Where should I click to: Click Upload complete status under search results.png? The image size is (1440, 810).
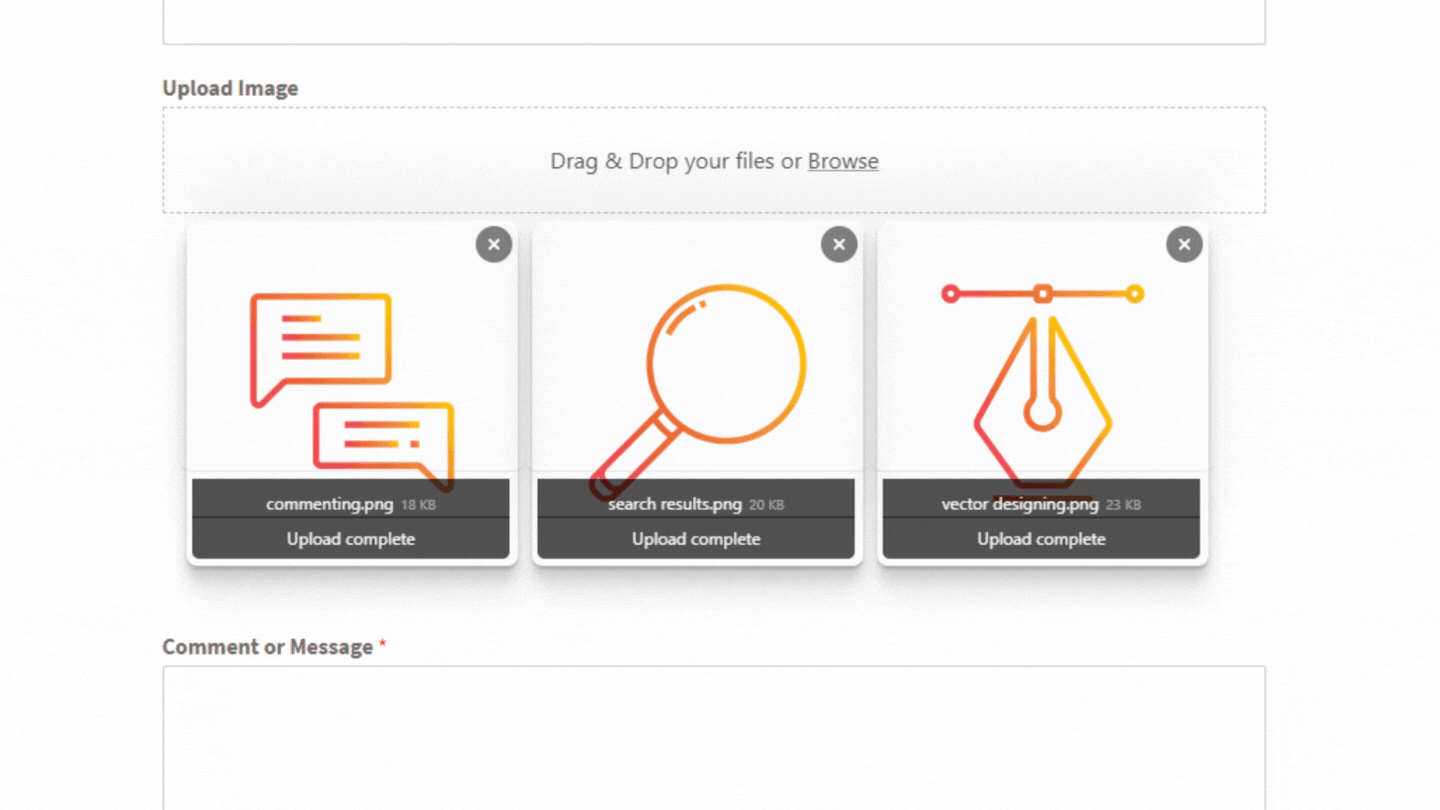pos(696,539)
